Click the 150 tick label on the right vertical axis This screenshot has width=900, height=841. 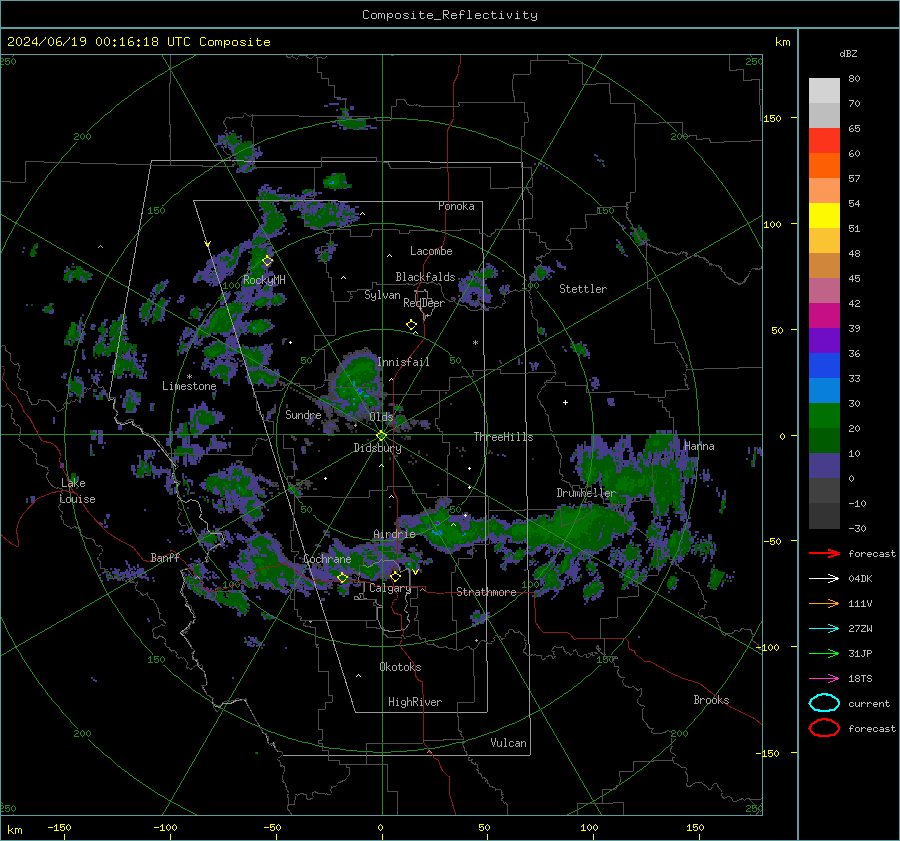[x=772, y=118]
